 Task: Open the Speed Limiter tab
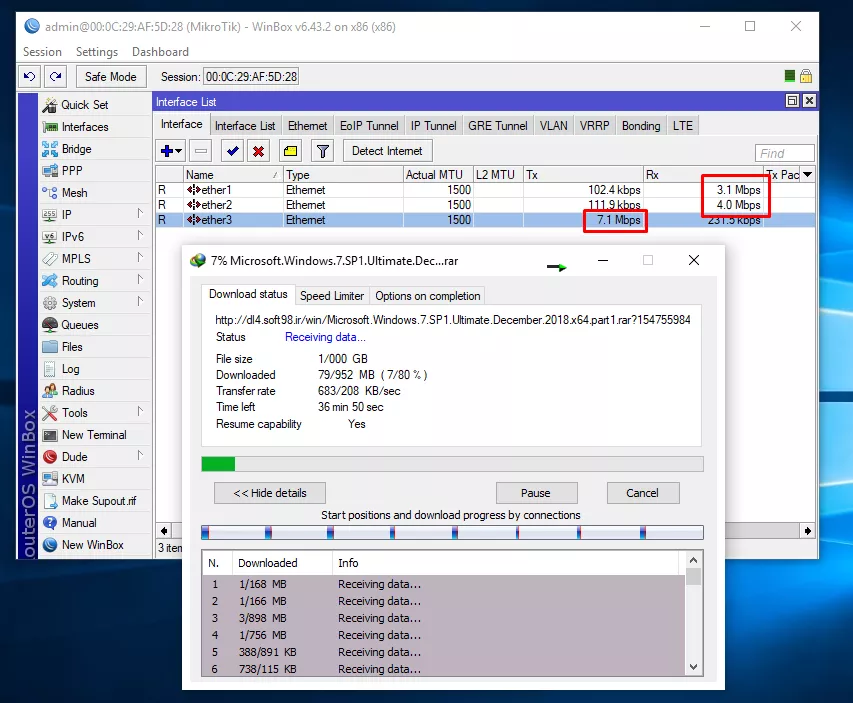[332, 296]
